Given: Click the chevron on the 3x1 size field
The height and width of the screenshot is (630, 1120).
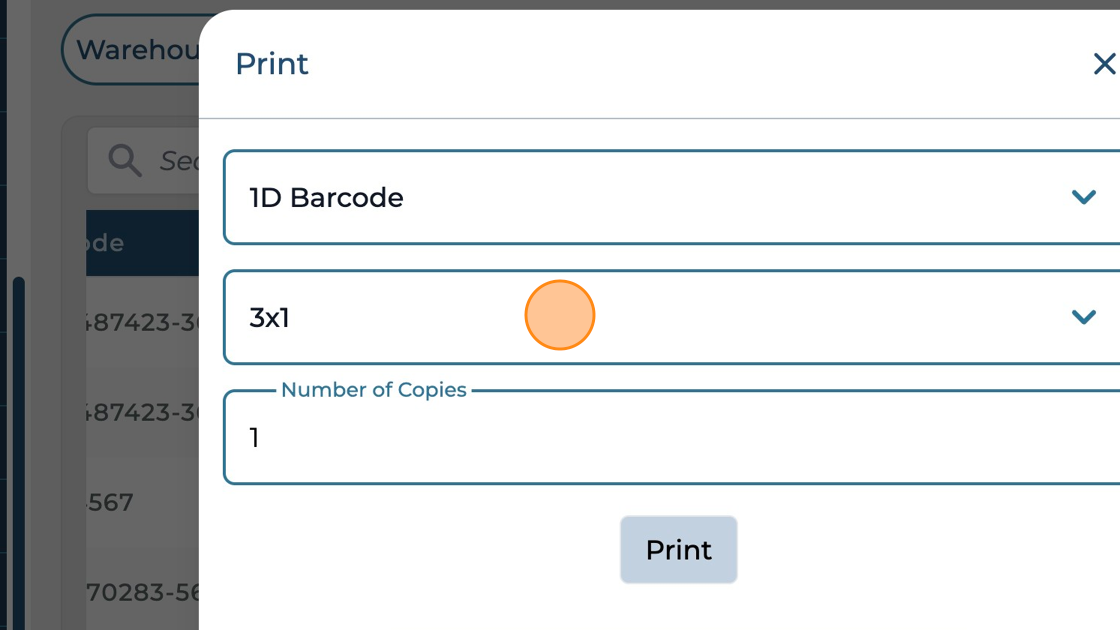Looking at the screenshot, I should pyautogui.click(x=1083, y=317).
